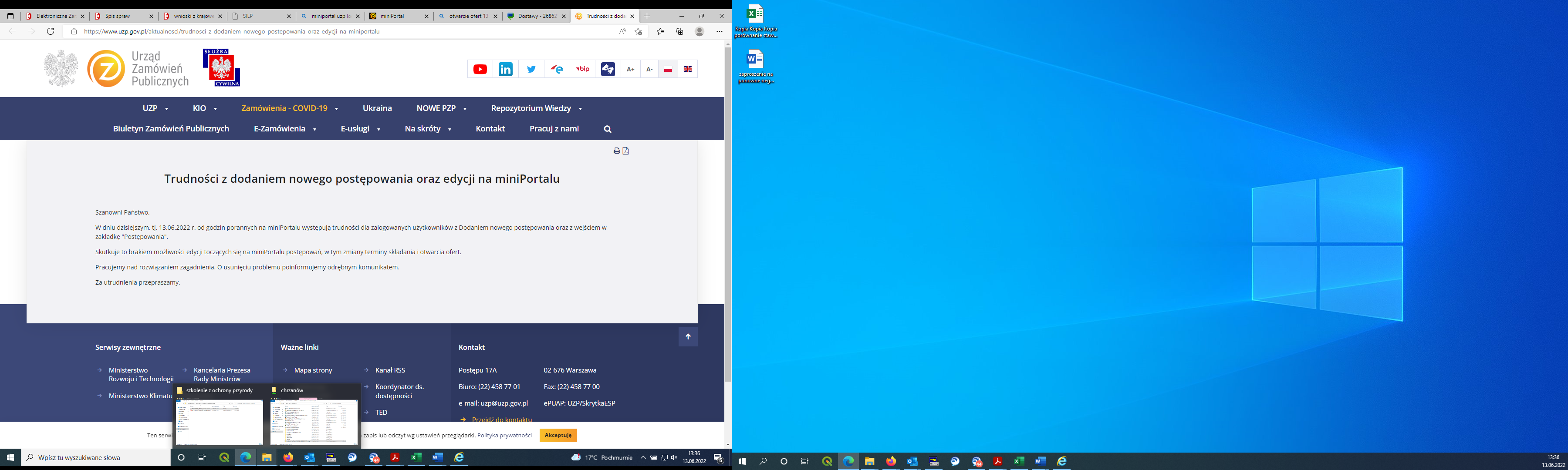
Task: Open the UZP YouTube channel icon
Action: click(480, 69)
